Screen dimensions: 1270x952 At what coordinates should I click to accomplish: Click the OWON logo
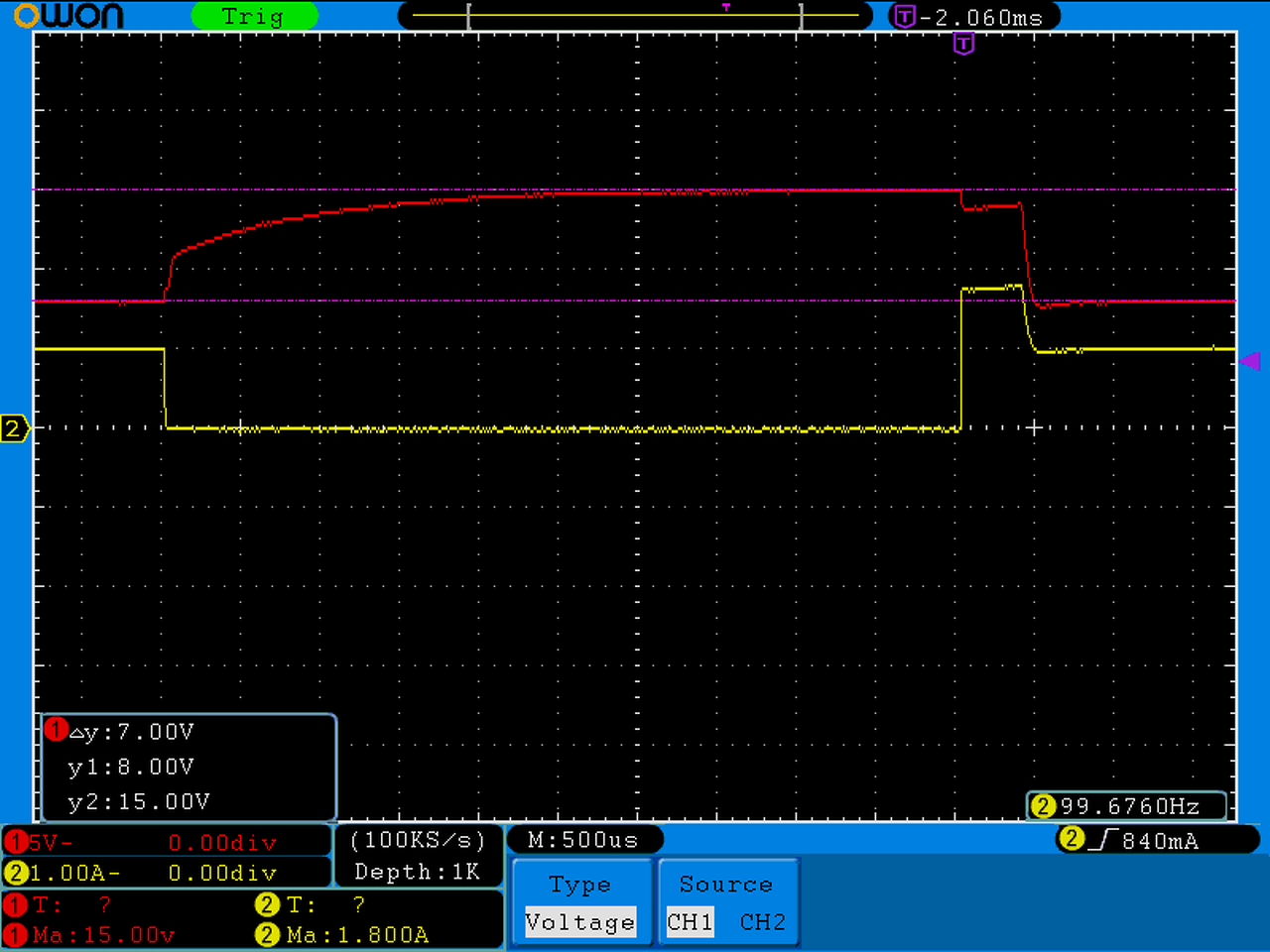pyautogui.click(x=68, y=16)
